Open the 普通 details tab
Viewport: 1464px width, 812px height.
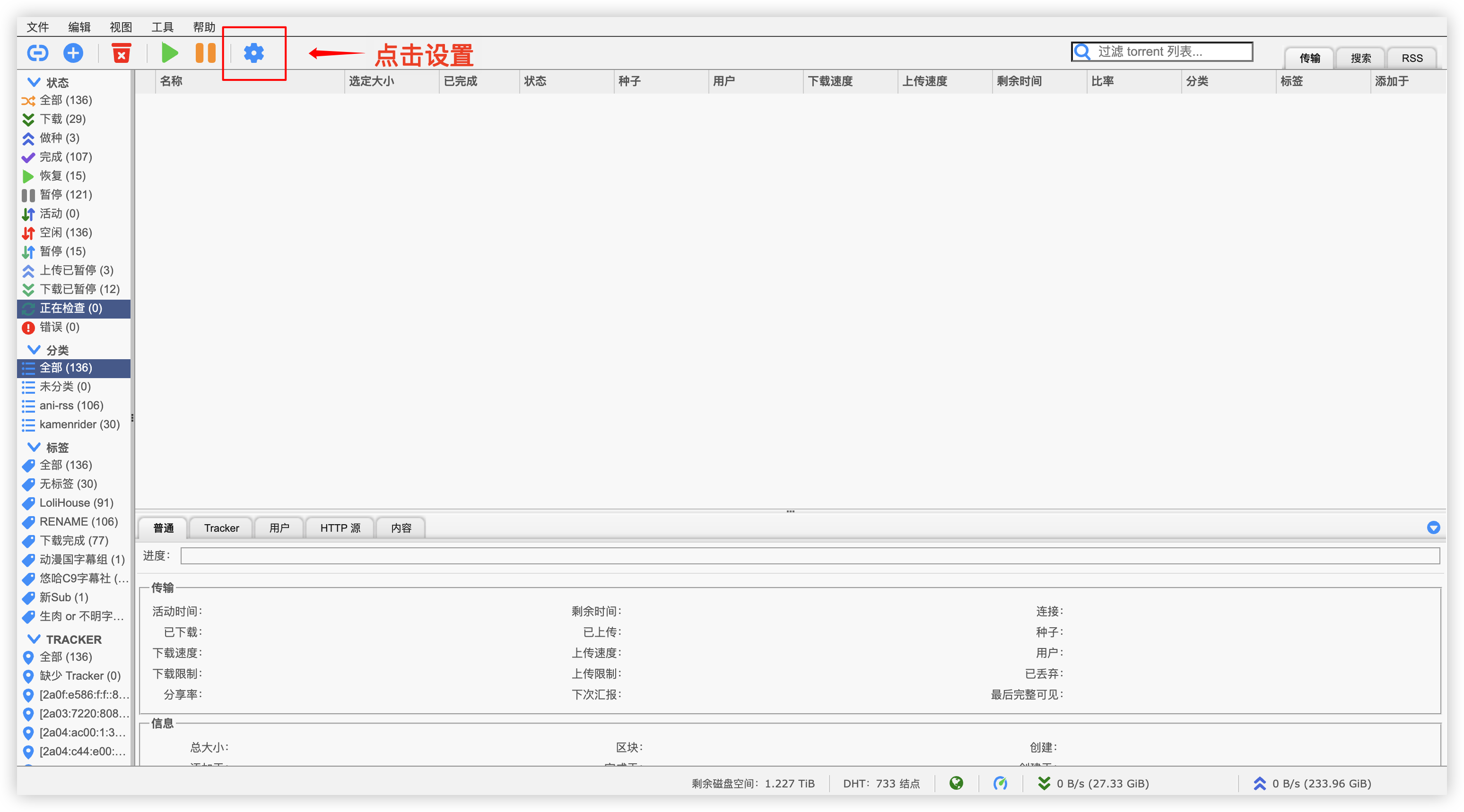pos(163,528)
